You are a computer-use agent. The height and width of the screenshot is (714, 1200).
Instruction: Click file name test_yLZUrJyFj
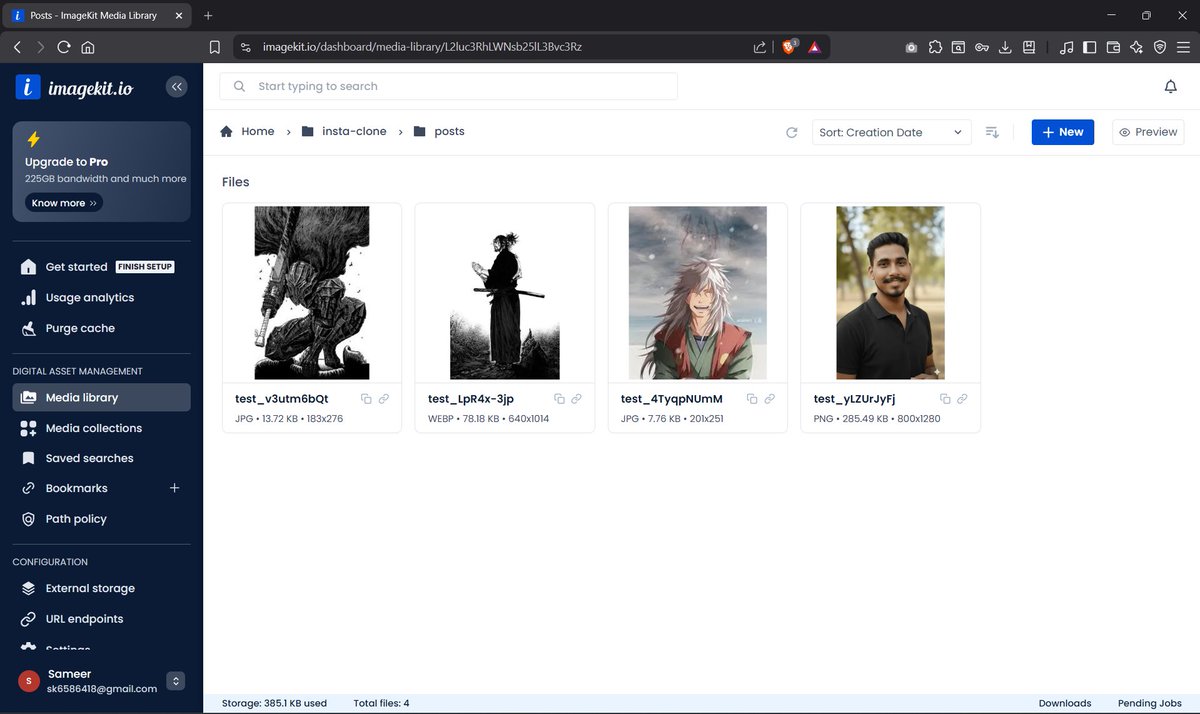854,399
